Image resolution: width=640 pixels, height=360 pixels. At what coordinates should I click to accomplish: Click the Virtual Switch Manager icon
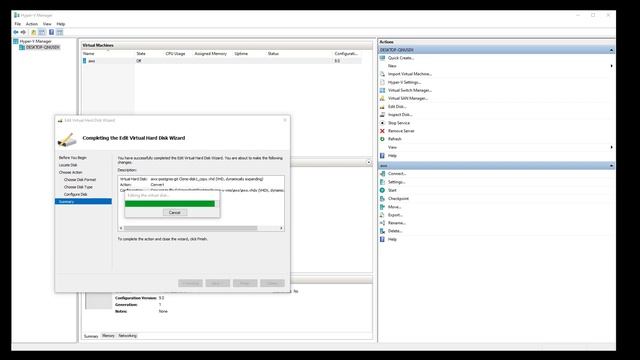382,90
